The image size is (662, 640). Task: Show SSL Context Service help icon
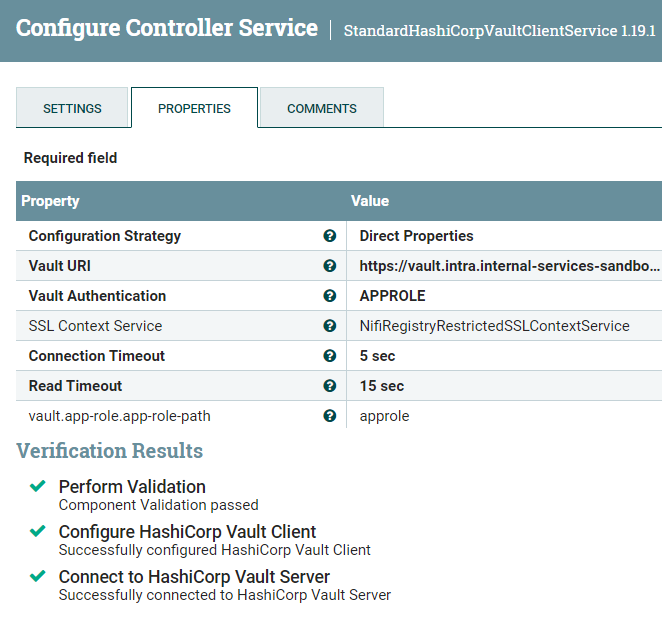pyautogui.click(x=330, y=325)
